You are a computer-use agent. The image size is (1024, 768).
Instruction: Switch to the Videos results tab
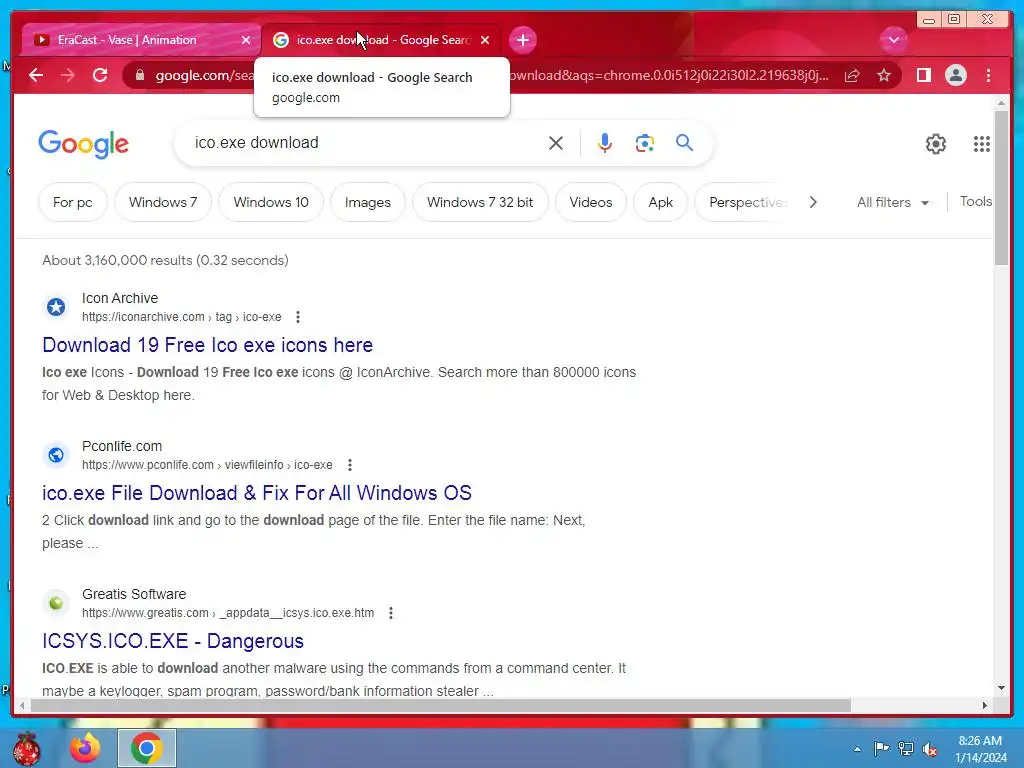point(591,202)
